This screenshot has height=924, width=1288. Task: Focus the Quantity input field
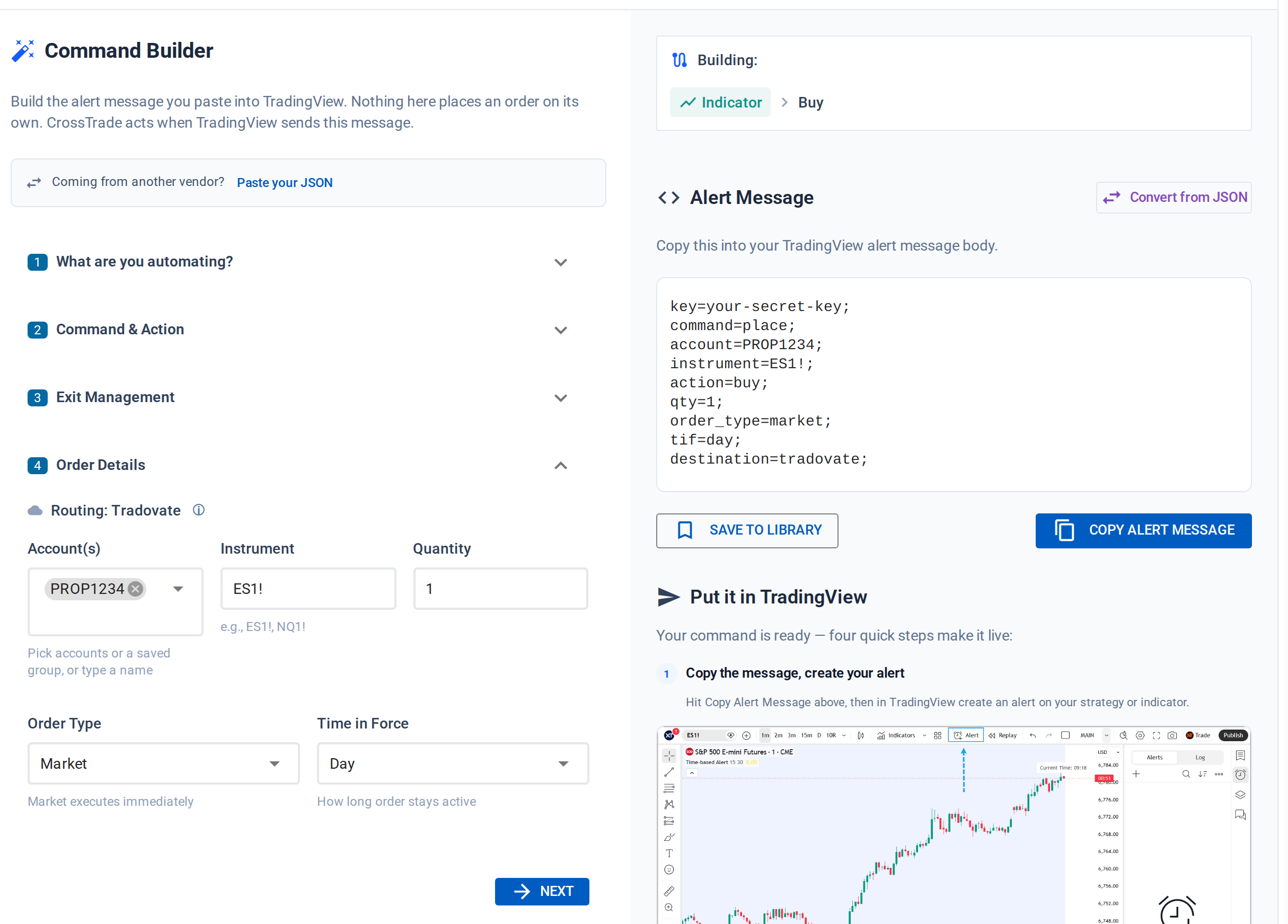501,589
